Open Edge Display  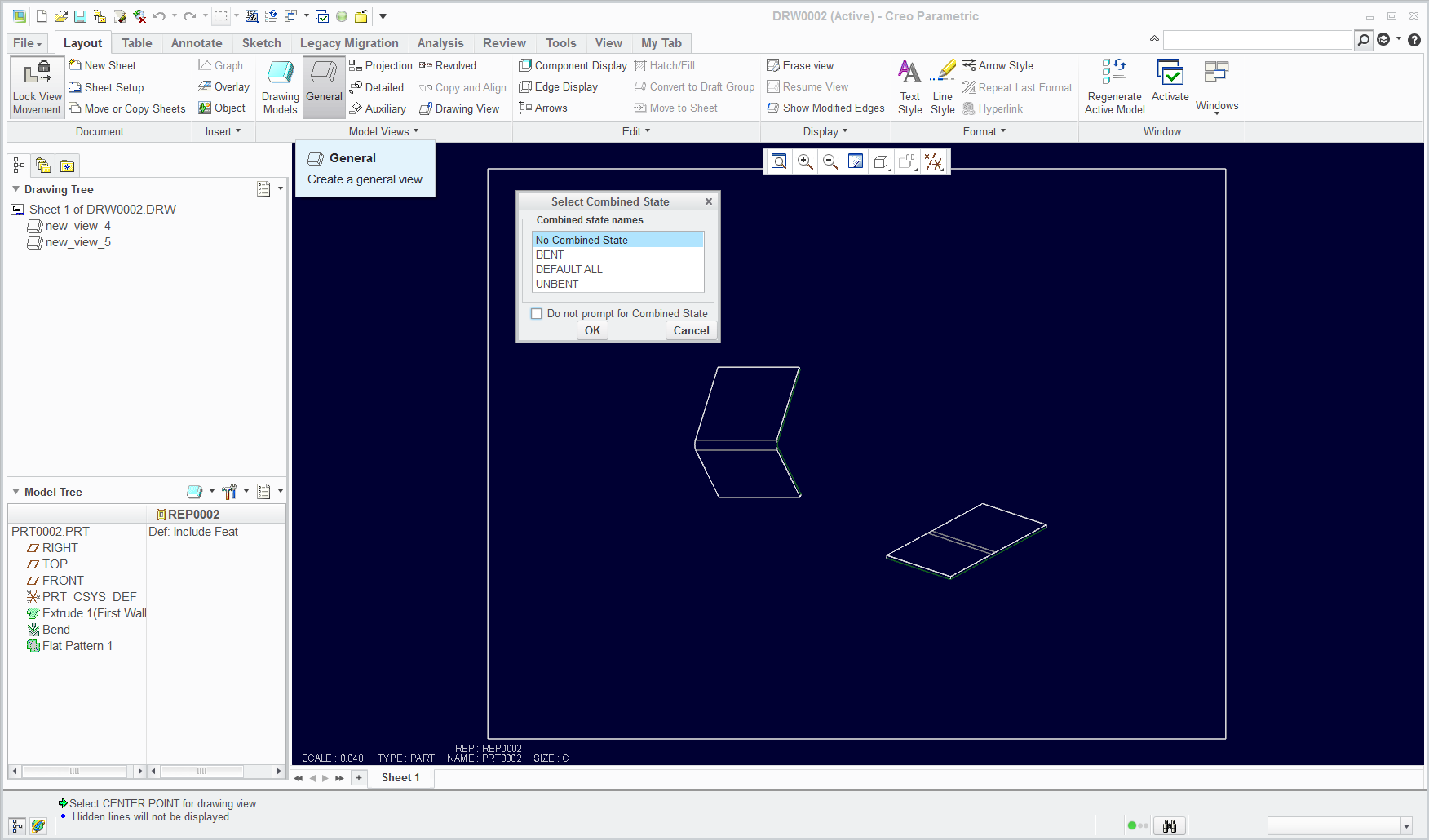point(559,86)
